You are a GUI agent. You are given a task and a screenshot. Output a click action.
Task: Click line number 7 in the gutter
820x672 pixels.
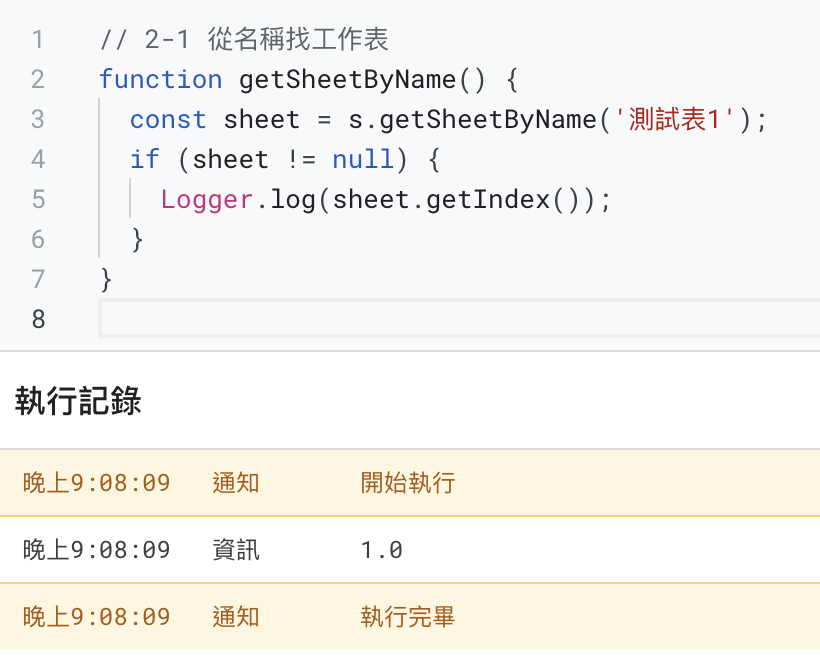(38, 279)
